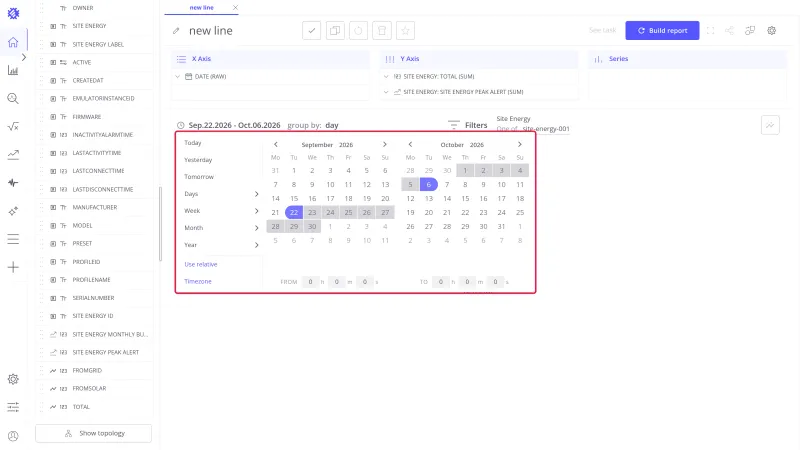
Task: Expand the SITE ENERGY: TOTAL (SUM) item
Action: [x=386, y=77]
